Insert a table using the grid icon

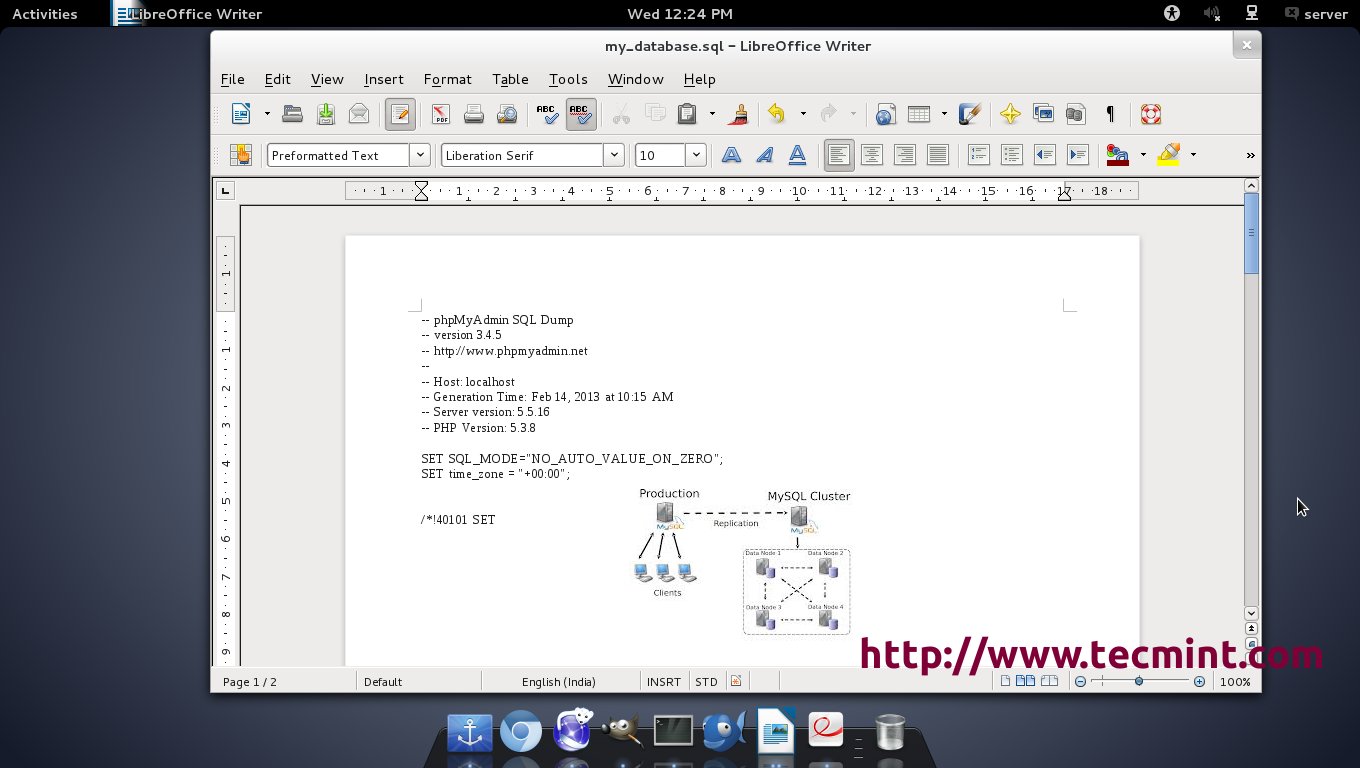coord(918,114)
